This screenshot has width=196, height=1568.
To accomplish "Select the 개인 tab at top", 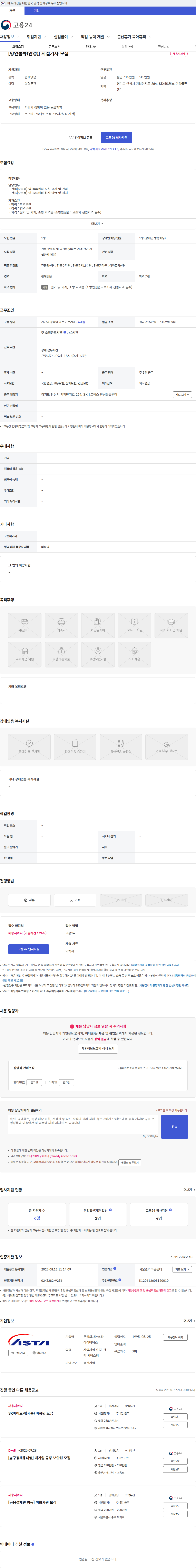I will 12,10.
